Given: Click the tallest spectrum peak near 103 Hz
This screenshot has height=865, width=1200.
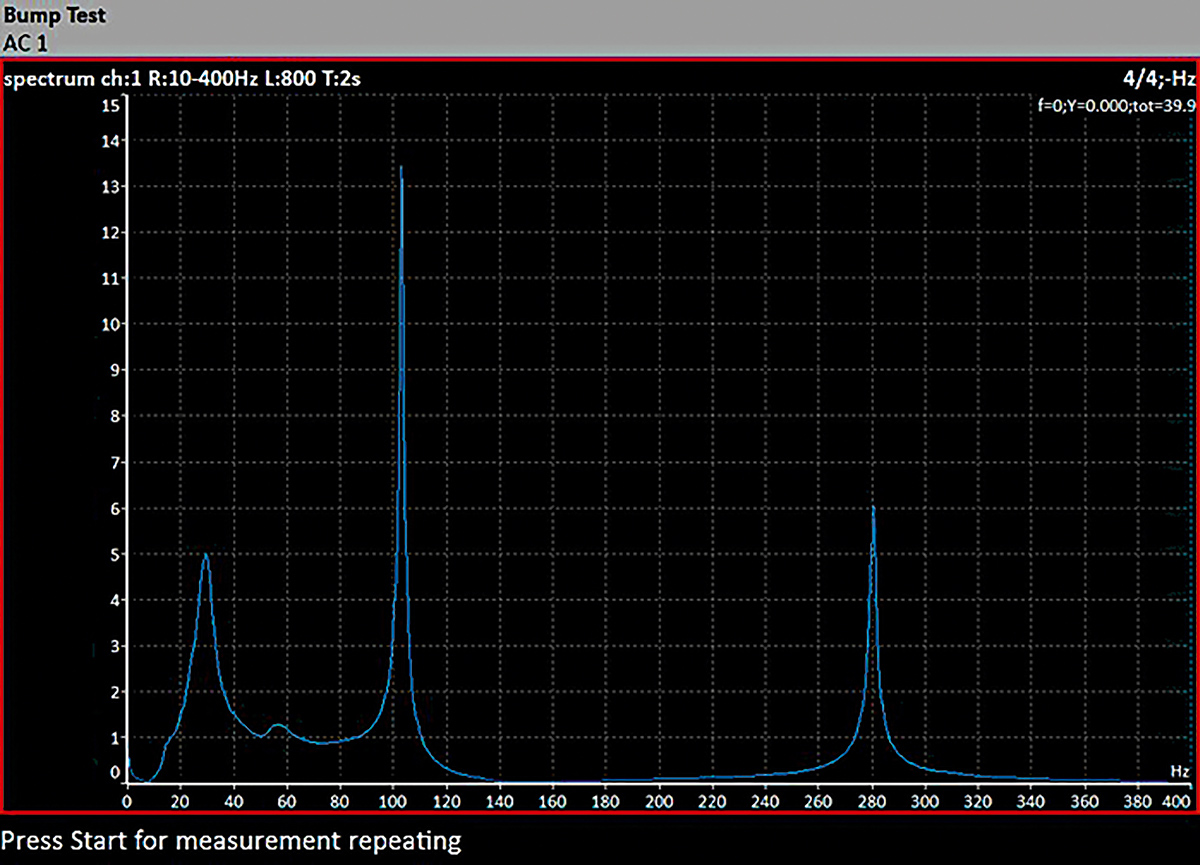Looking at the screenshot, I should 401,169.
